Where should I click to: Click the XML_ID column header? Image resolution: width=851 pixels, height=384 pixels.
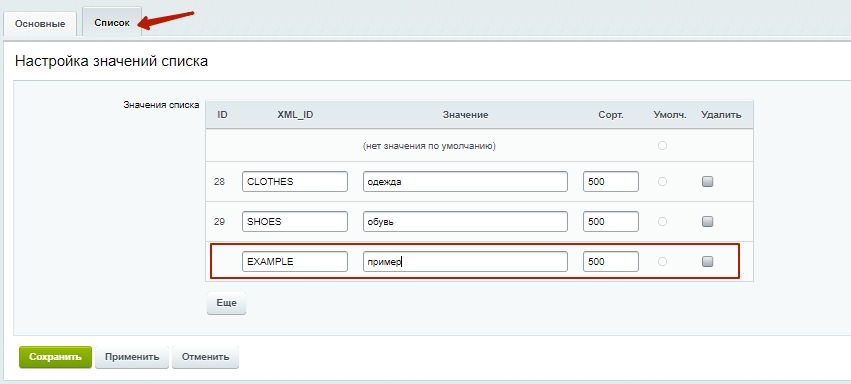pyautogui.click(x=295, y=115)
